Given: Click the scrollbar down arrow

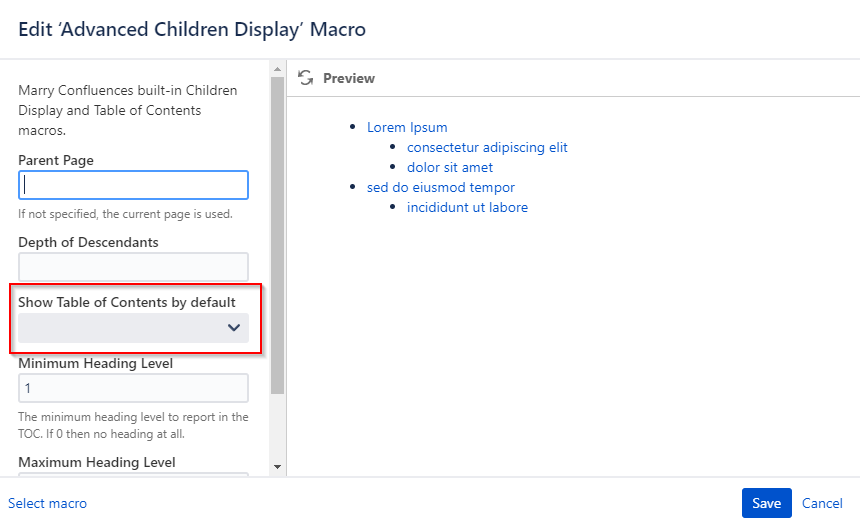Looking at the screenshot, I should 278,467.
